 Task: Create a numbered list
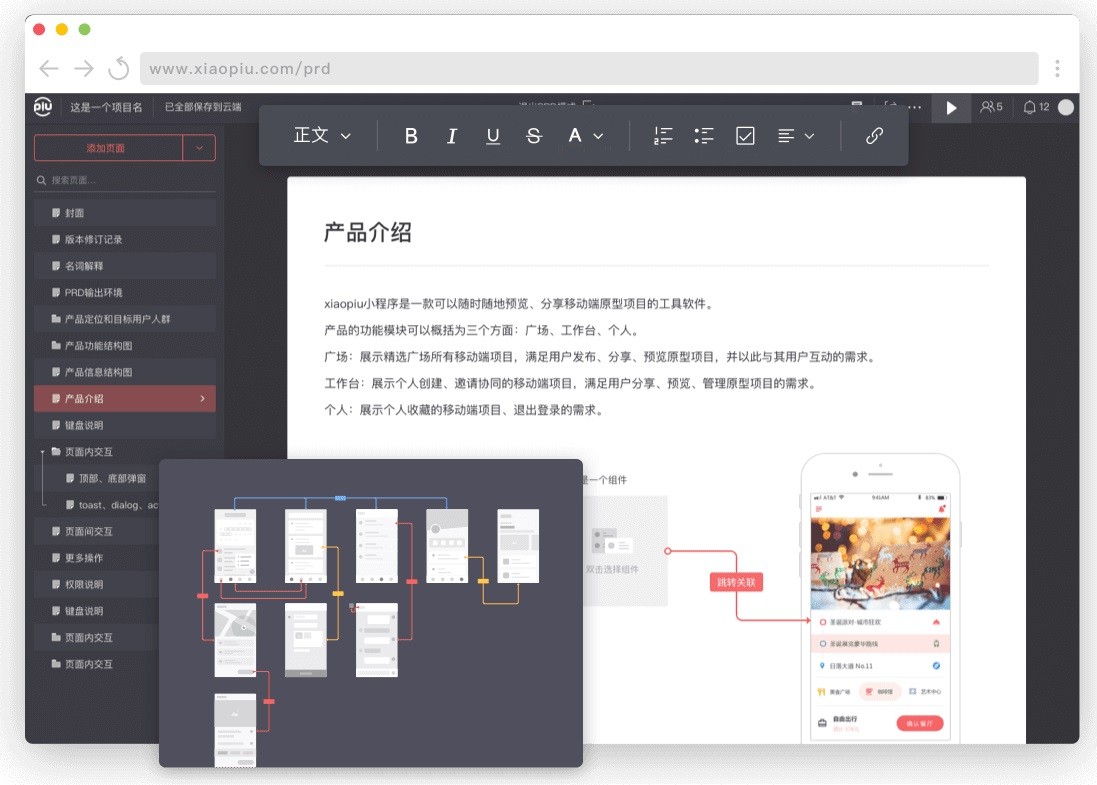(x=662, y=136)
